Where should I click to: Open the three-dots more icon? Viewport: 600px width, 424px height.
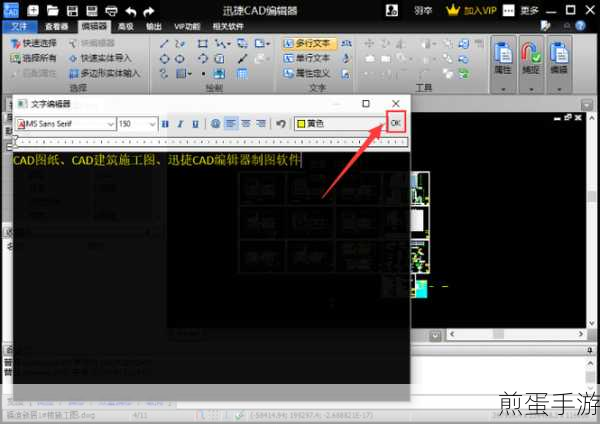point(509,10)
